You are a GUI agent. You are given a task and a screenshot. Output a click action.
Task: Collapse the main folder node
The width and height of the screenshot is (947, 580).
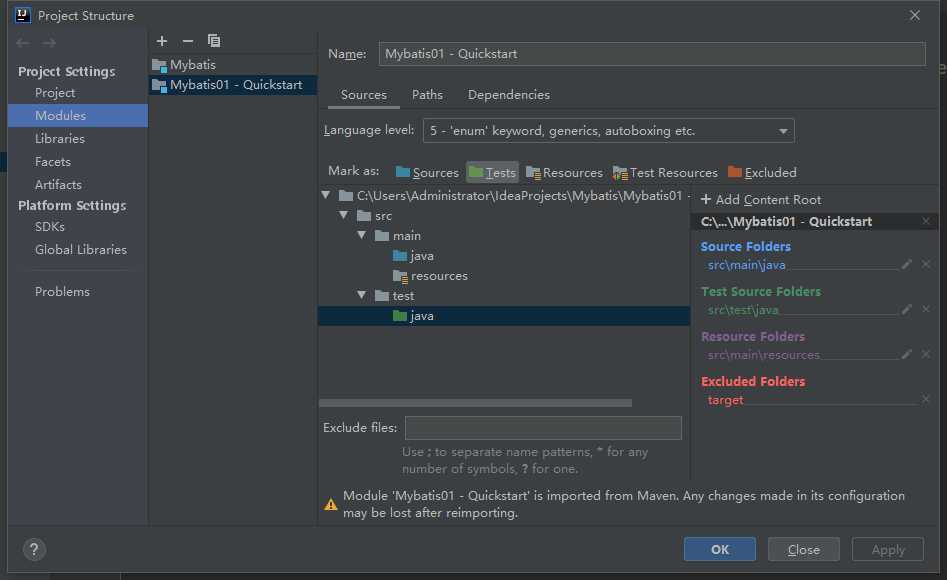point(362,235)
